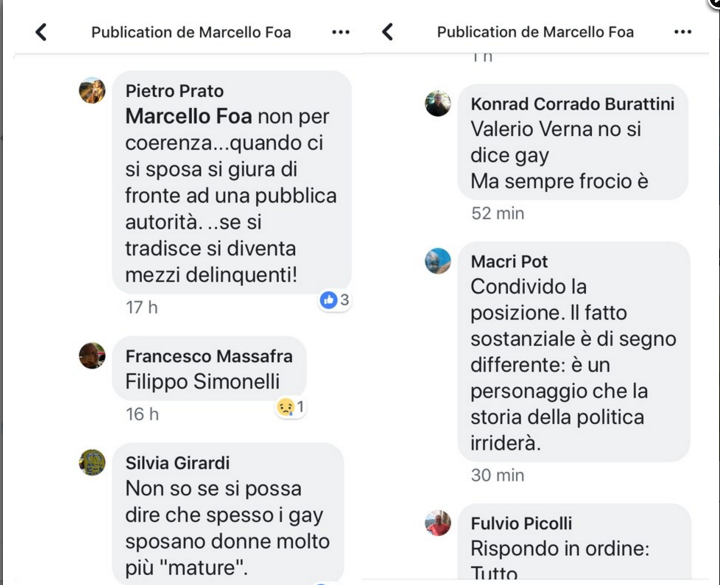Open Pietro Prato's profile picture
Viewport: 720px width, 585px height.
tap(92, 90)
